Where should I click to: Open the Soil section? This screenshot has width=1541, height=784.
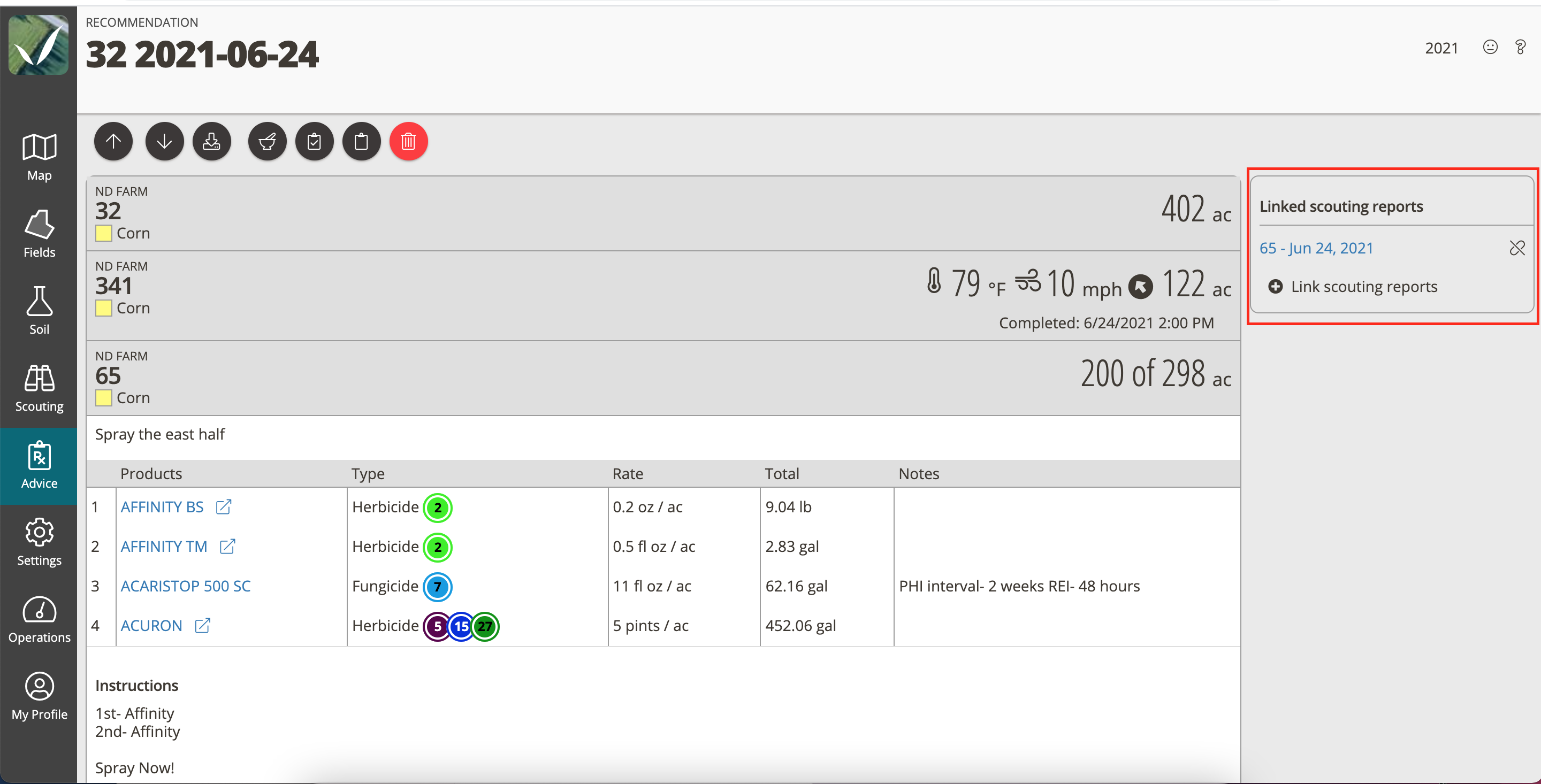(40, 311)
